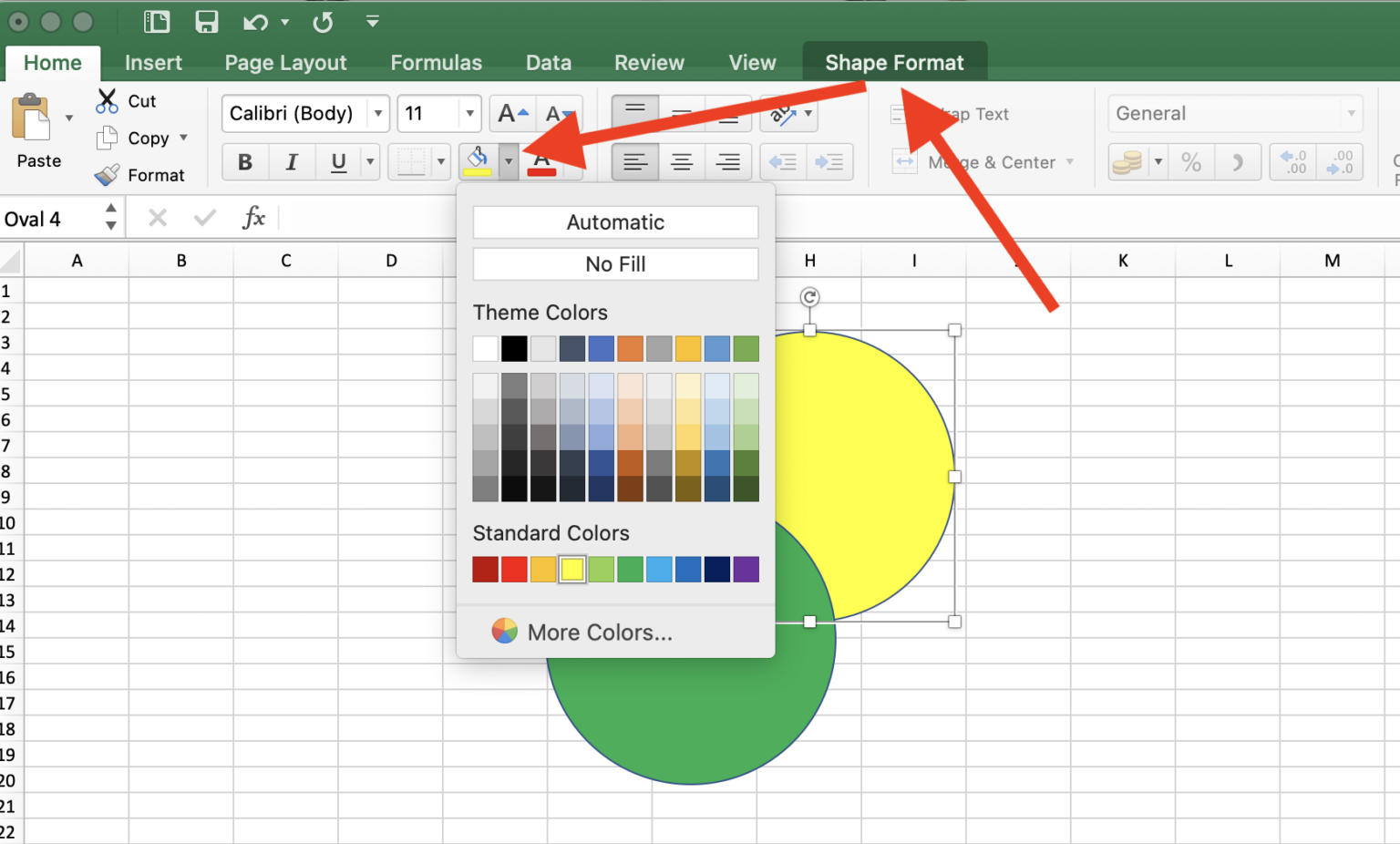
Task: Toggle underline formatting
Action: click(x=337, y=161)
